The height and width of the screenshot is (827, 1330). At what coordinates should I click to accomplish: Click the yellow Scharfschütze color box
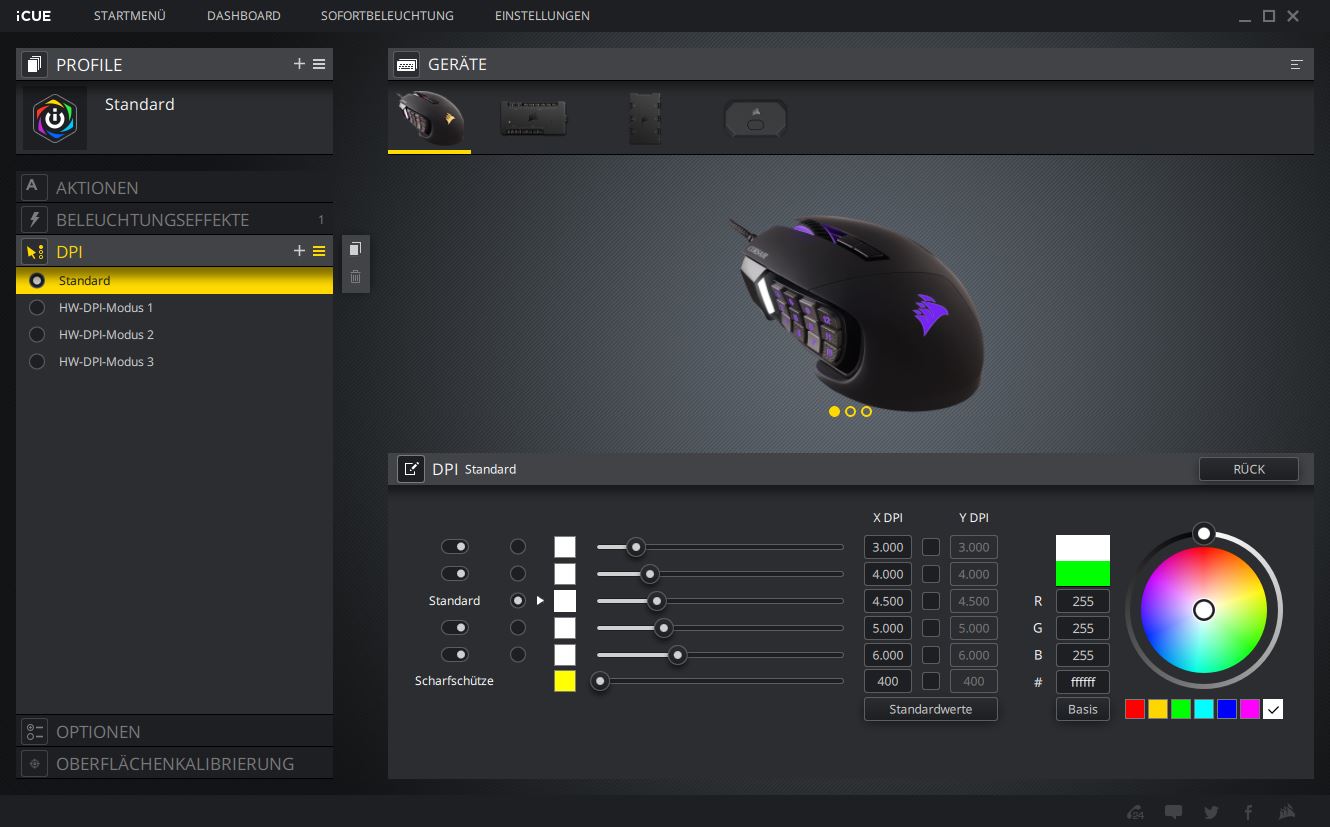(x=565, y=682)
